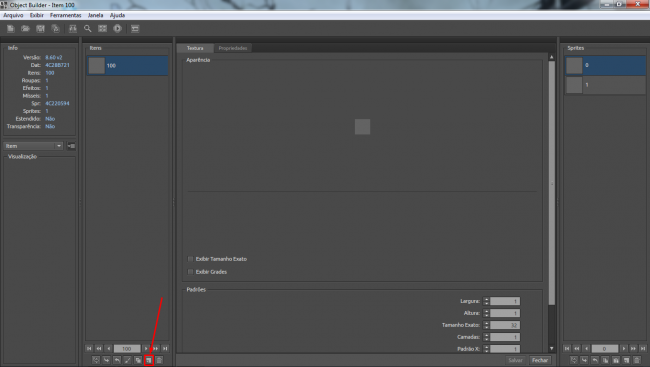Compile and save using the toolbar floppy icon
Image resolution: width=650 pixels, height=367 pixels.
[40, 29]
